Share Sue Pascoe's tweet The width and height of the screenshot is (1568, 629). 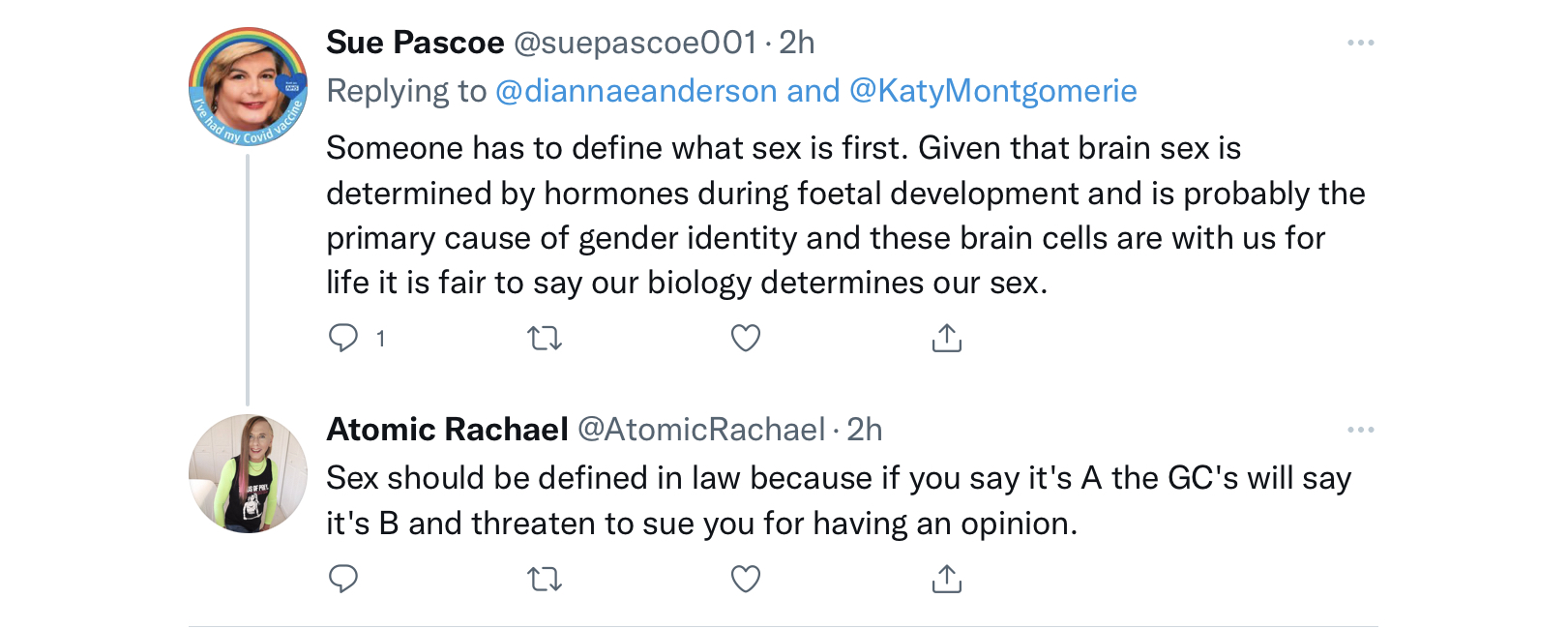click(x=946, y=338)
